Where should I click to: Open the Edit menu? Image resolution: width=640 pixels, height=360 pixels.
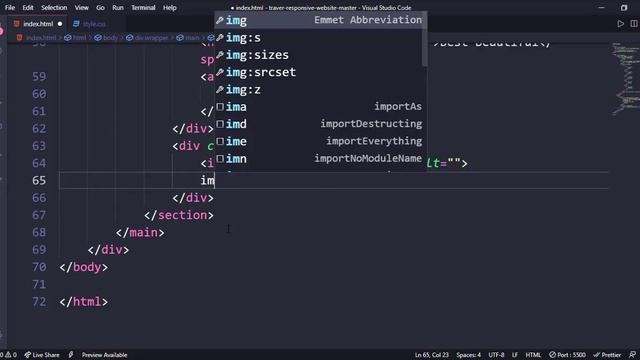(28, 7)
